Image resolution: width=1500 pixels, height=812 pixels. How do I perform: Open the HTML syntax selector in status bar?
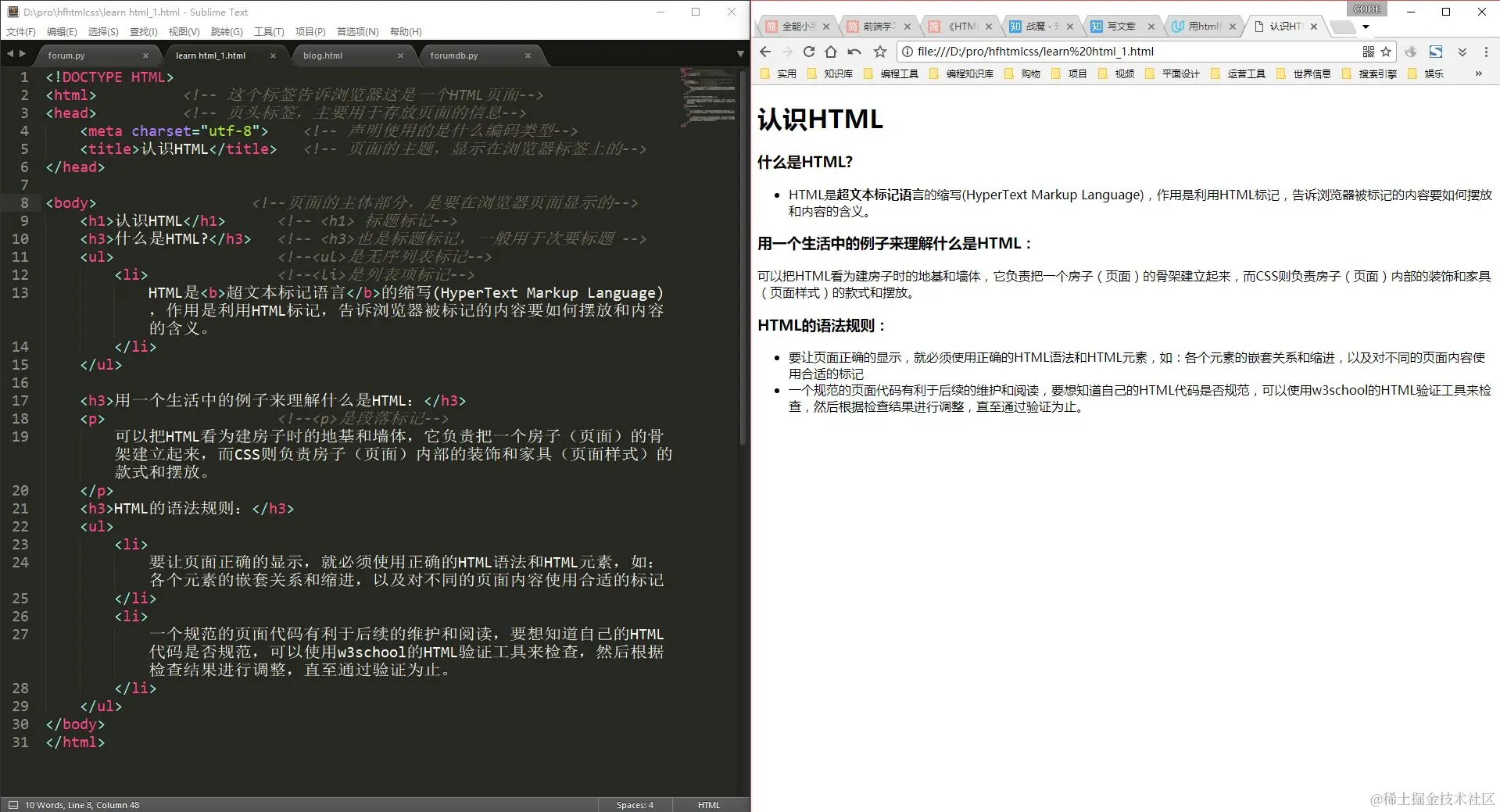[709, 805]
